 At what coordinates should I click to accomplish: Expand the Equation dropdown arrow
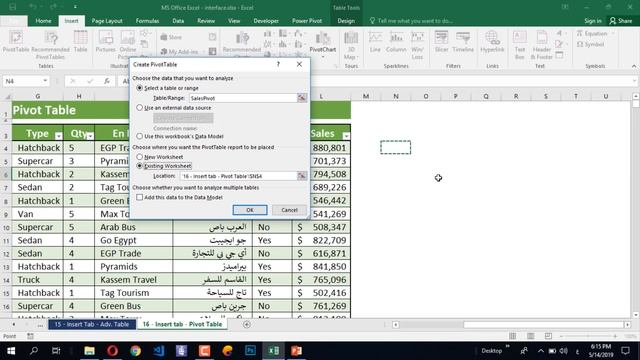pos(613,33)
